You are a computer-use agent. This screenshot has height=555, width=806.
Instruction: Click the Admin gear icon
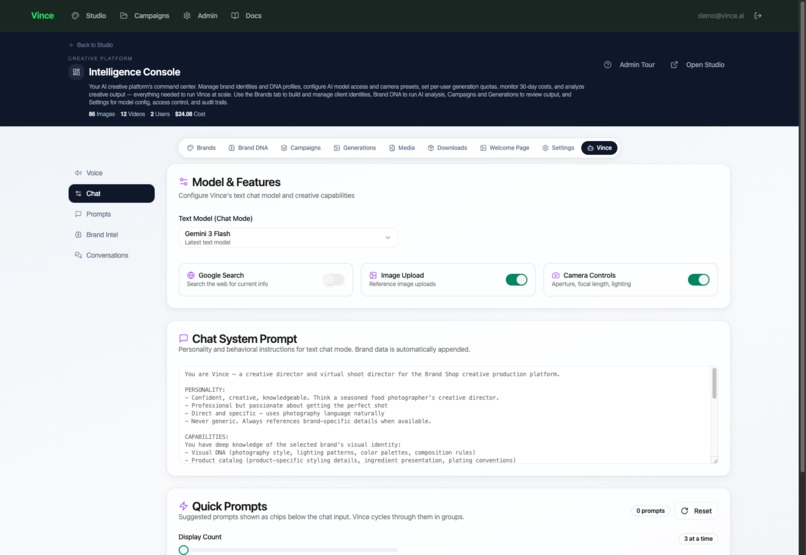tap(187, 15)
